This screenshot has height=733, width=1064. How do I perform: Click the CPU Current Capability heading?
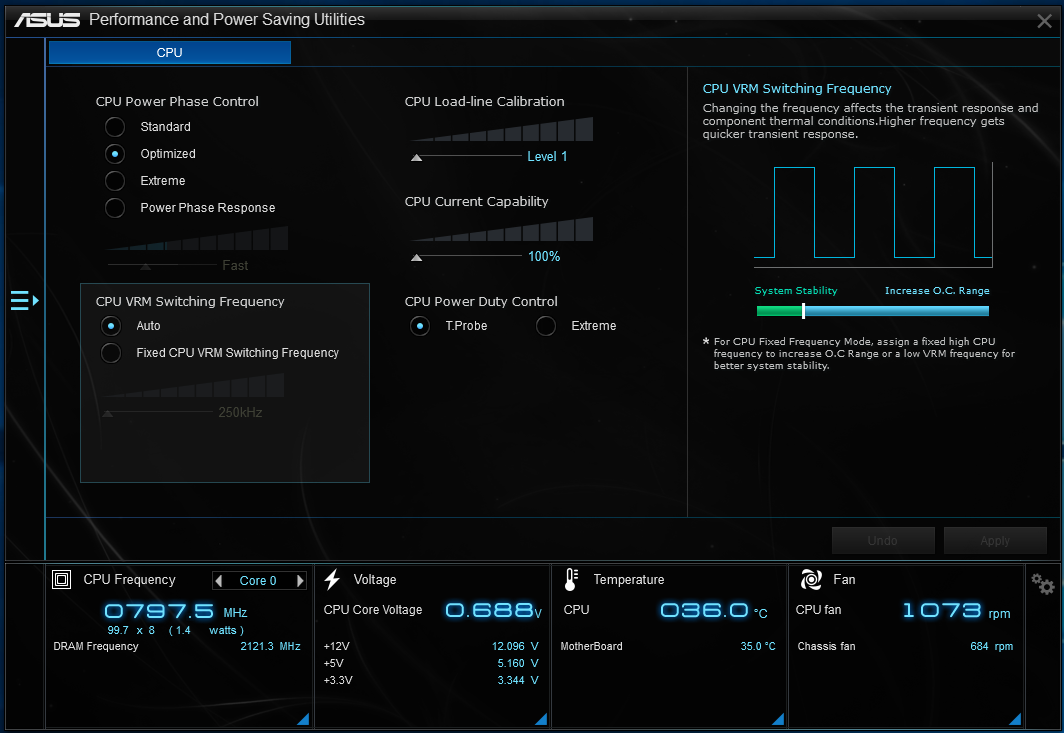pyautogui.click(x=476, y=202)
